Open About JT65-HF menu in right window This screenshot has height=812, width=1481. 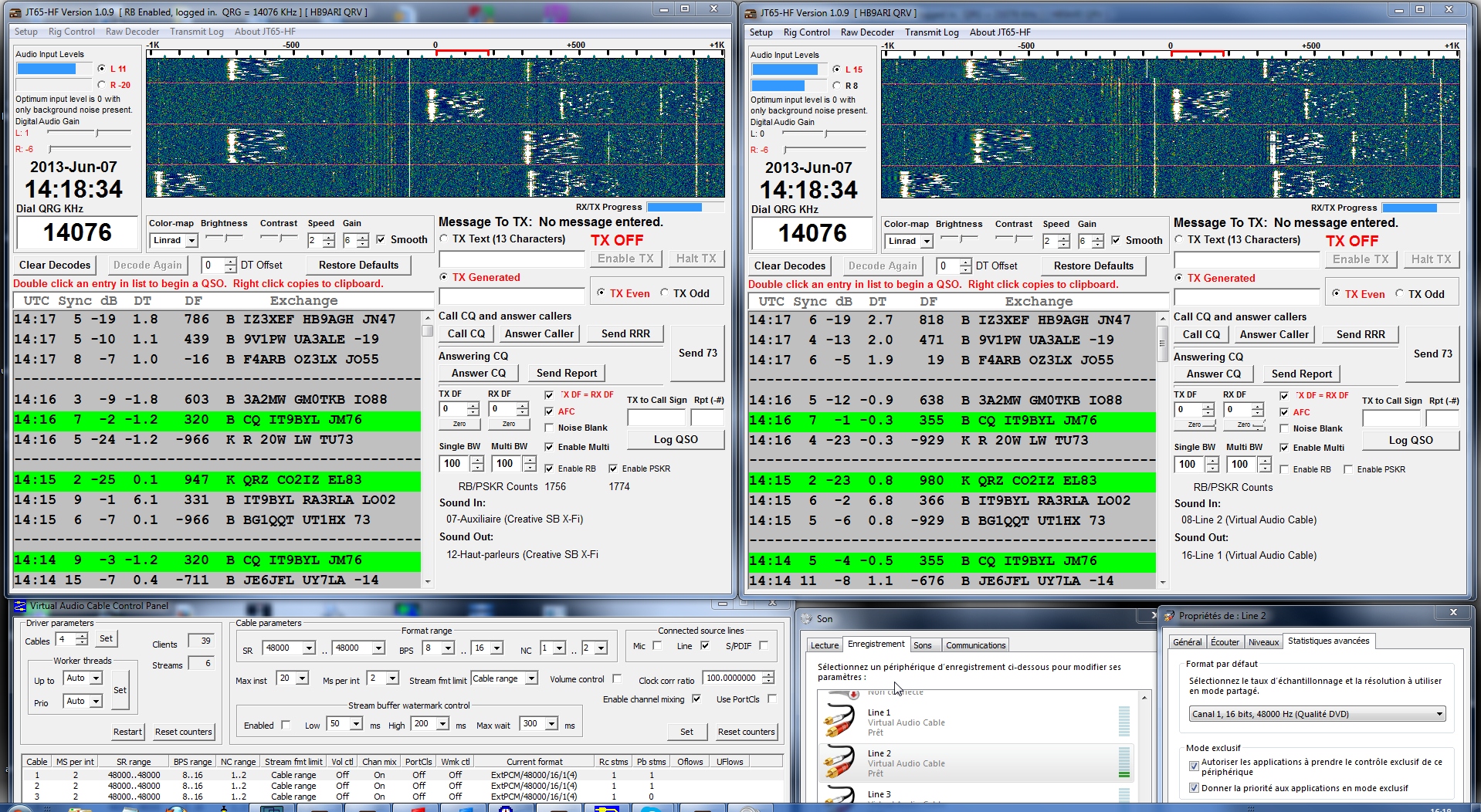1000,32
